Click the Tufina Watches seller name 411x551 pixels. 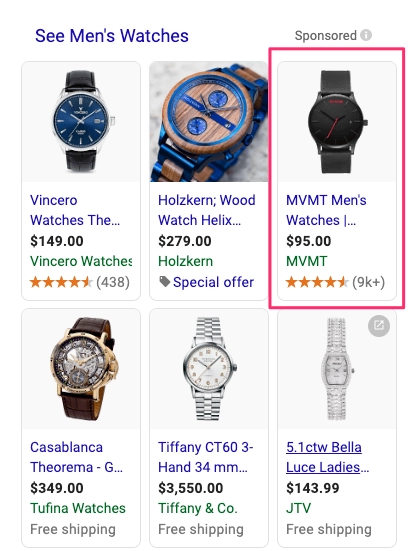(x=78, y=508)
